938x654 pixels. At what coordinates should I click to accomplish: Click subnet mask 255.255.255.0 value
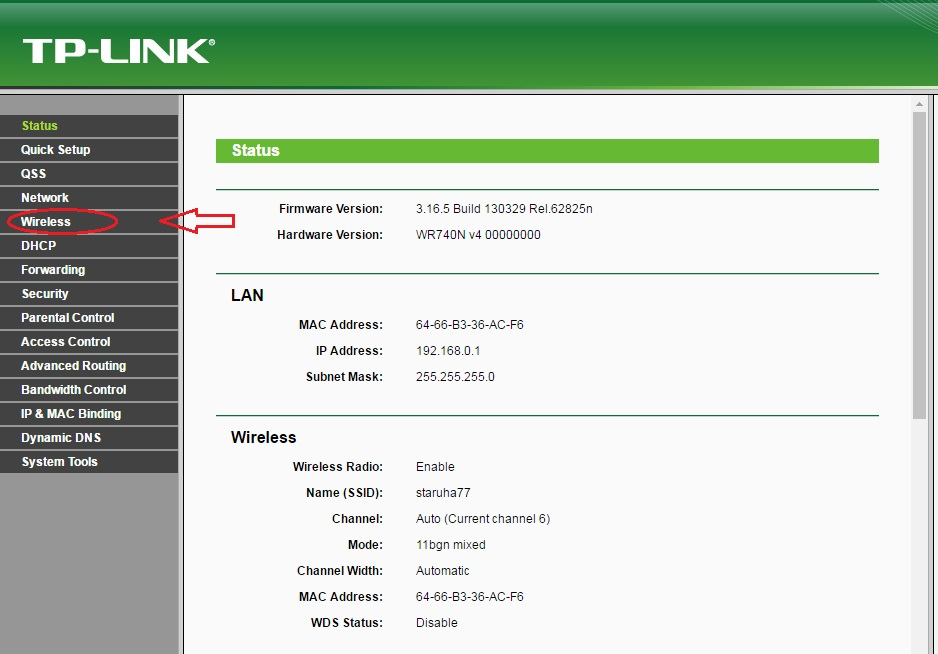click(455, 377)
